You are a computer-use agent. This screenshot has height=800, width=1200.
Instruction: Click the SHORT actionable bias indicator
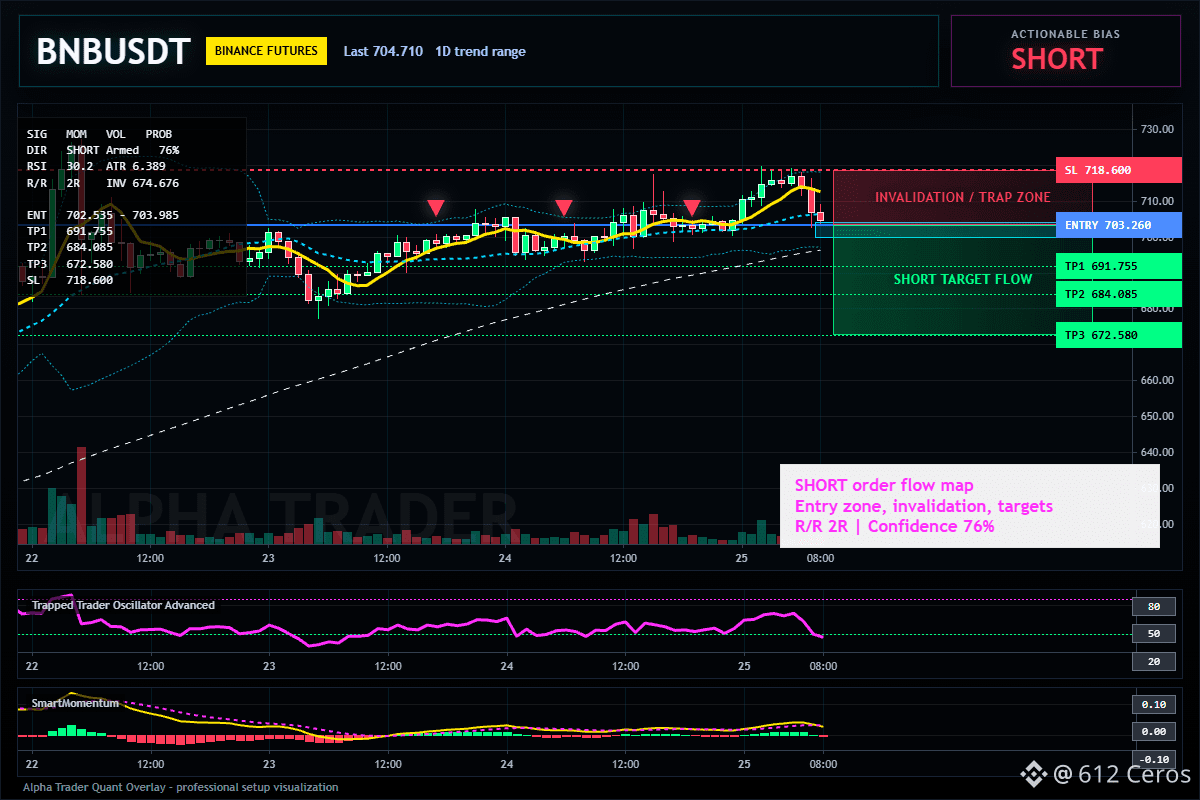[1056, 59]
